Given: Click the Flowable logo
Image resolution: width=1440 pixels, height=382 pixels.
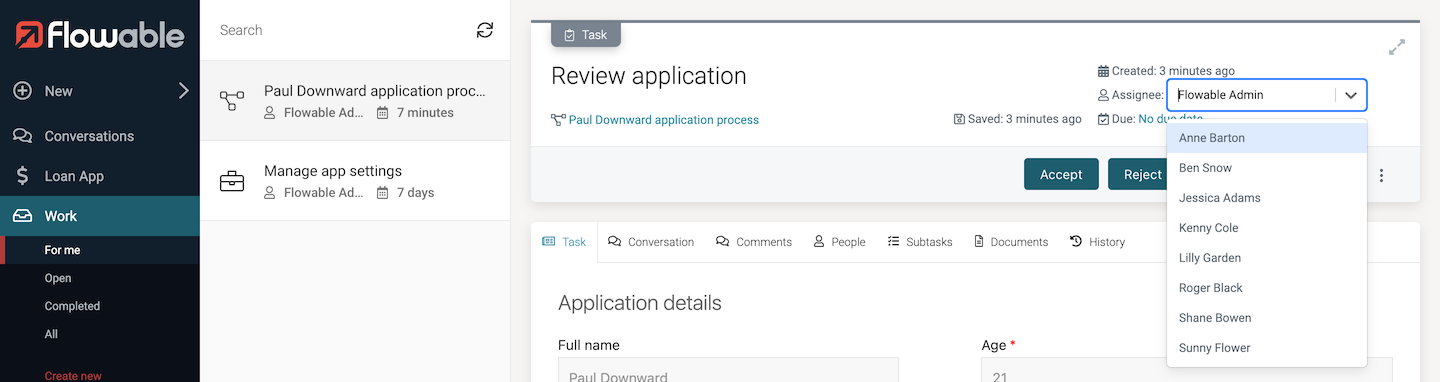Looking at the screenshot, I should 100,36.
